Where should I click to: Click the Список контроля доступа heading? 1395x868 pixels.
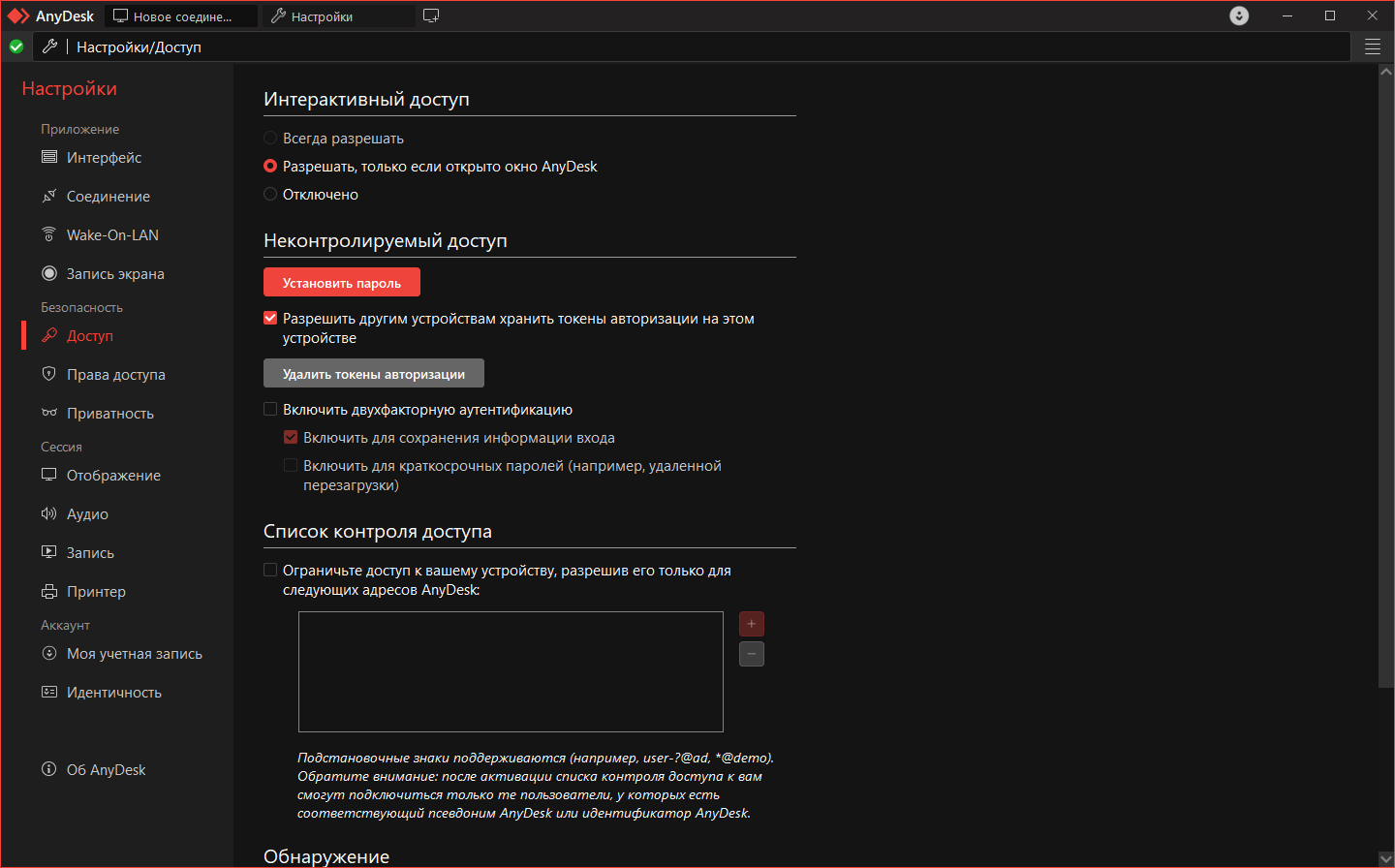378,531
